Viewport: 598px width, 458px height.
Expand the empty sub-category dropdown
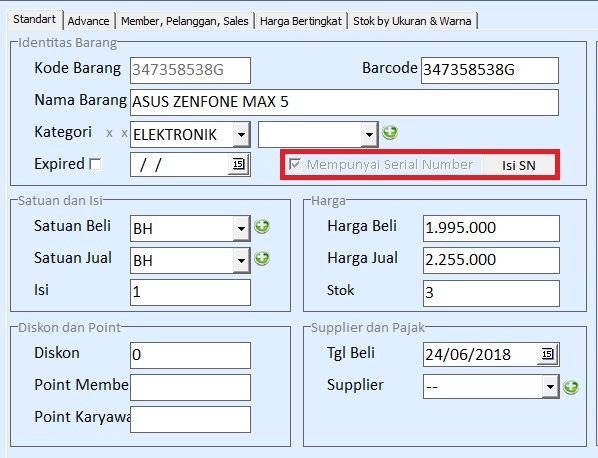click(x=370, y=134)
